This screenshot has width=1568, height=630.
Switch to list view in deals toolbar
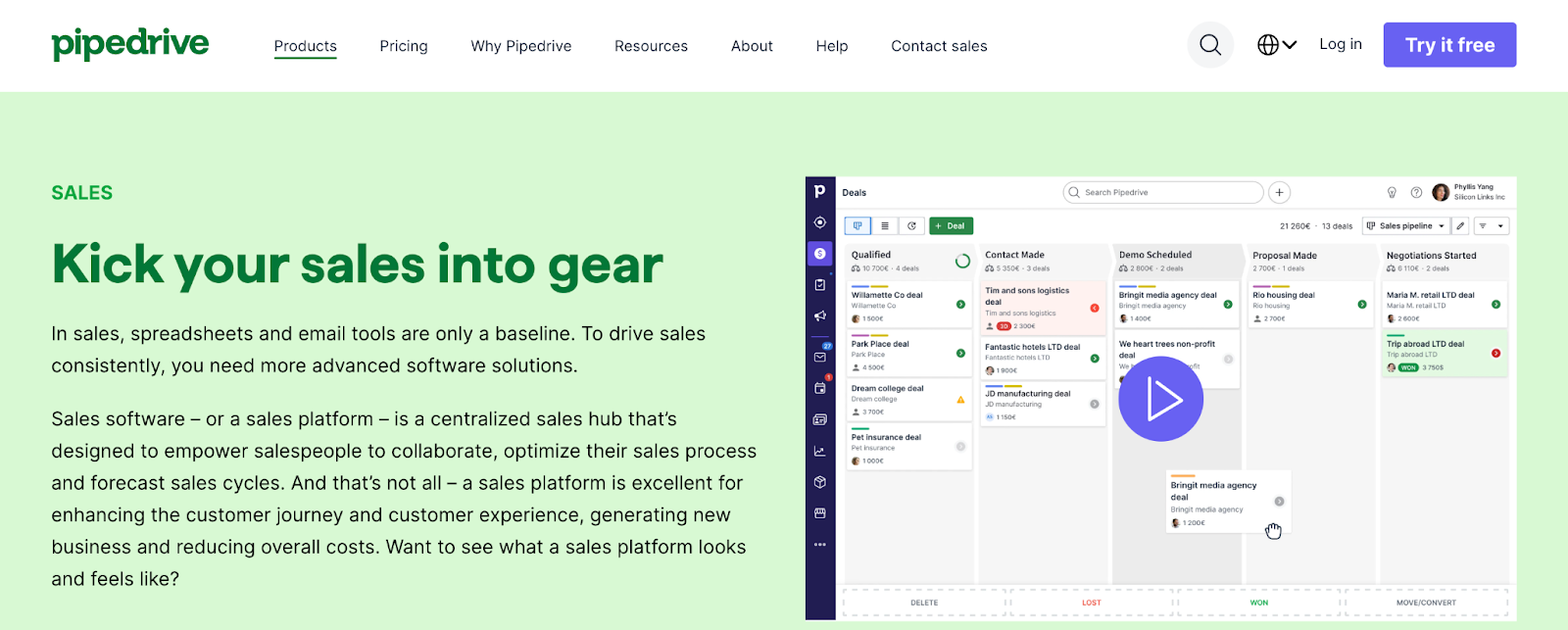tap(885, 226)
